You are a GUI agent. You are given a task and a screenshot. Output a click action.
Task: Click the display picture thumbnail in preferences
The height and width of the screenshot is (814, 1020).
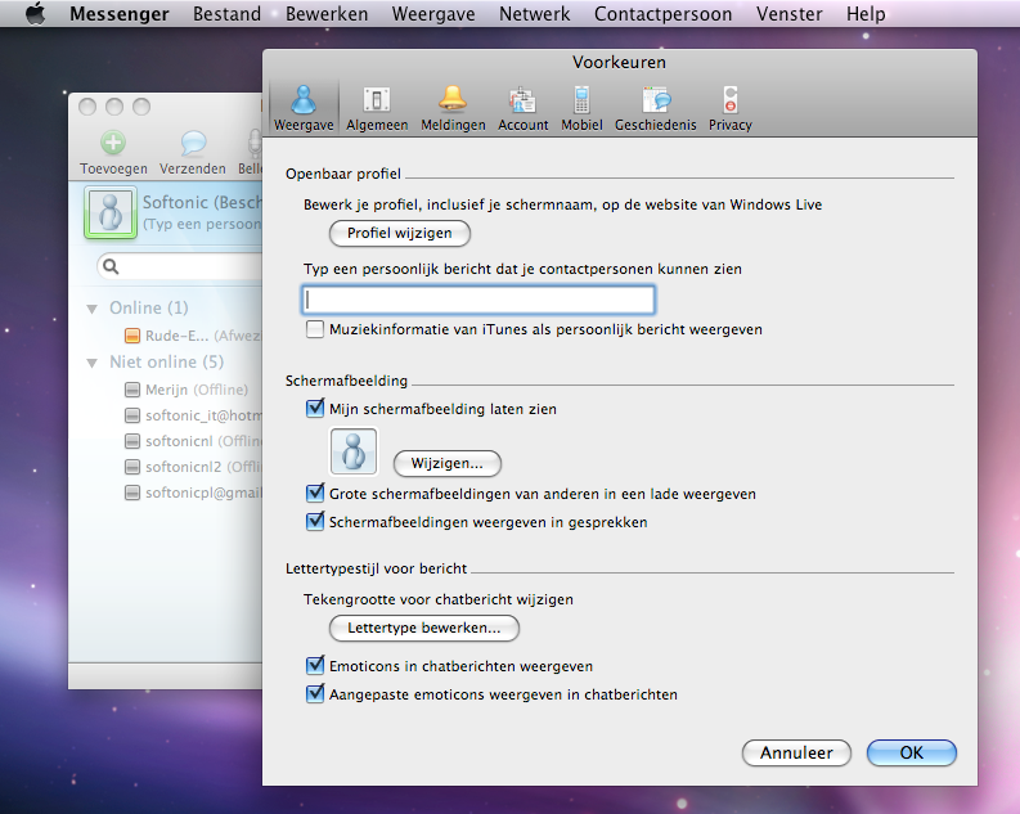(353, 451)
